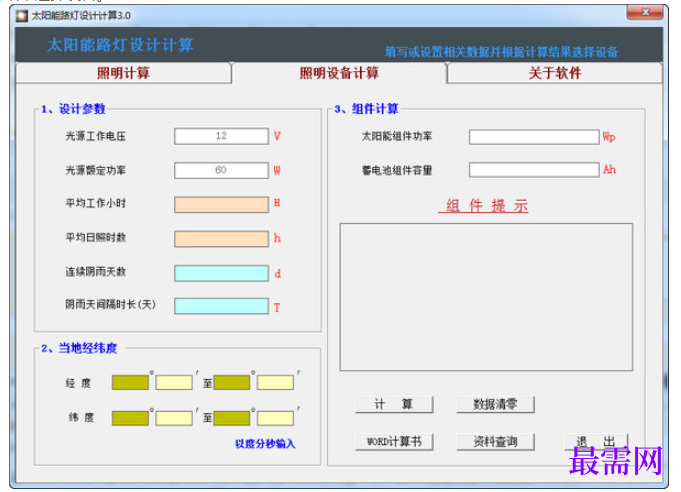Click the 平均工作小时 label
681x492 pixels.
coord(96,203)
